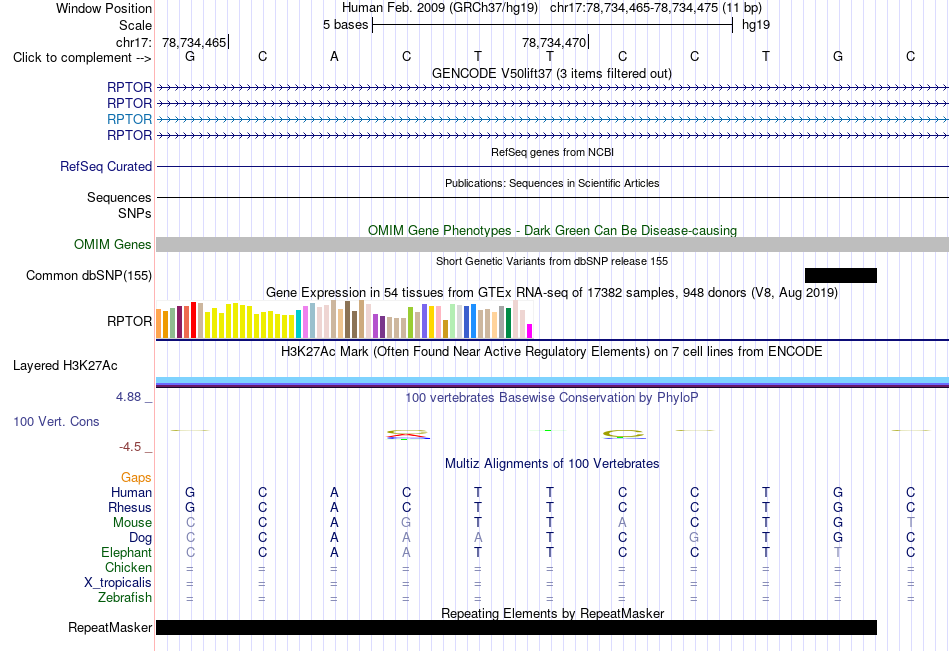Click the Layered H3K27Ac track label
Viewport: 950px width, 651px height.
click(65, 366)
